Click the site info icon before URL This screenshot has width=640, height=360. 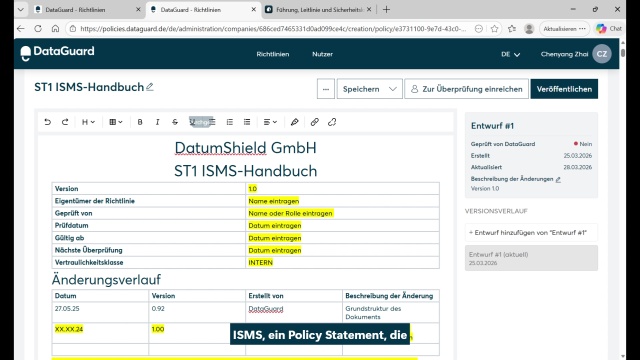(73, 29)
